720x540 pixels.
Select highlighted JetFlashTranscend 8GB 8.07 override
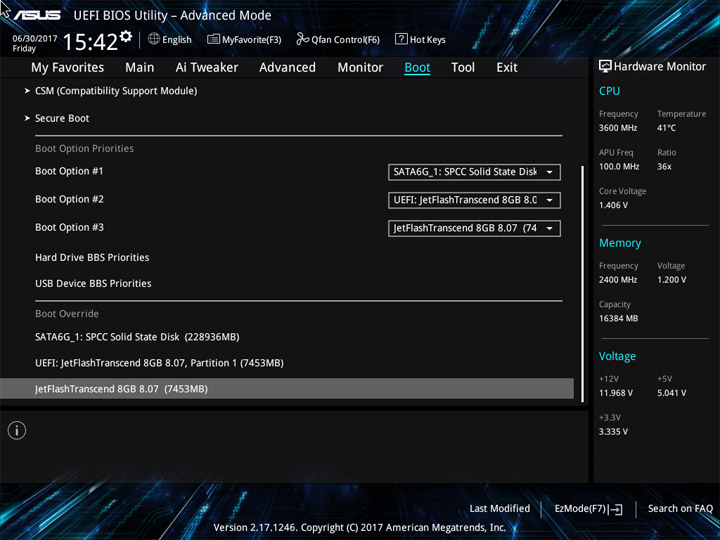(287, 388)
